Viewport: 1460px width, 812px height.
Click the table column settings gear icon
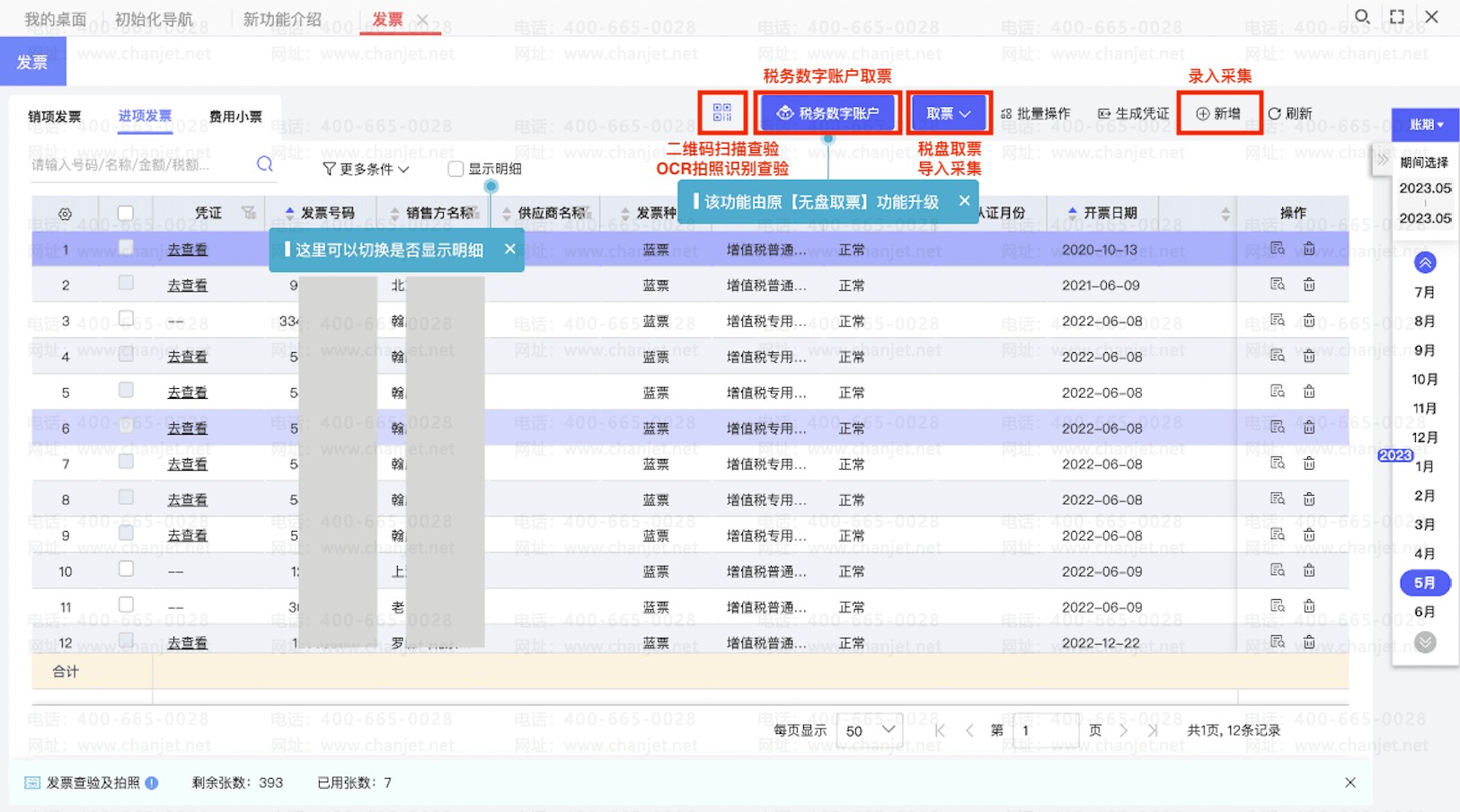pos(65,214)
